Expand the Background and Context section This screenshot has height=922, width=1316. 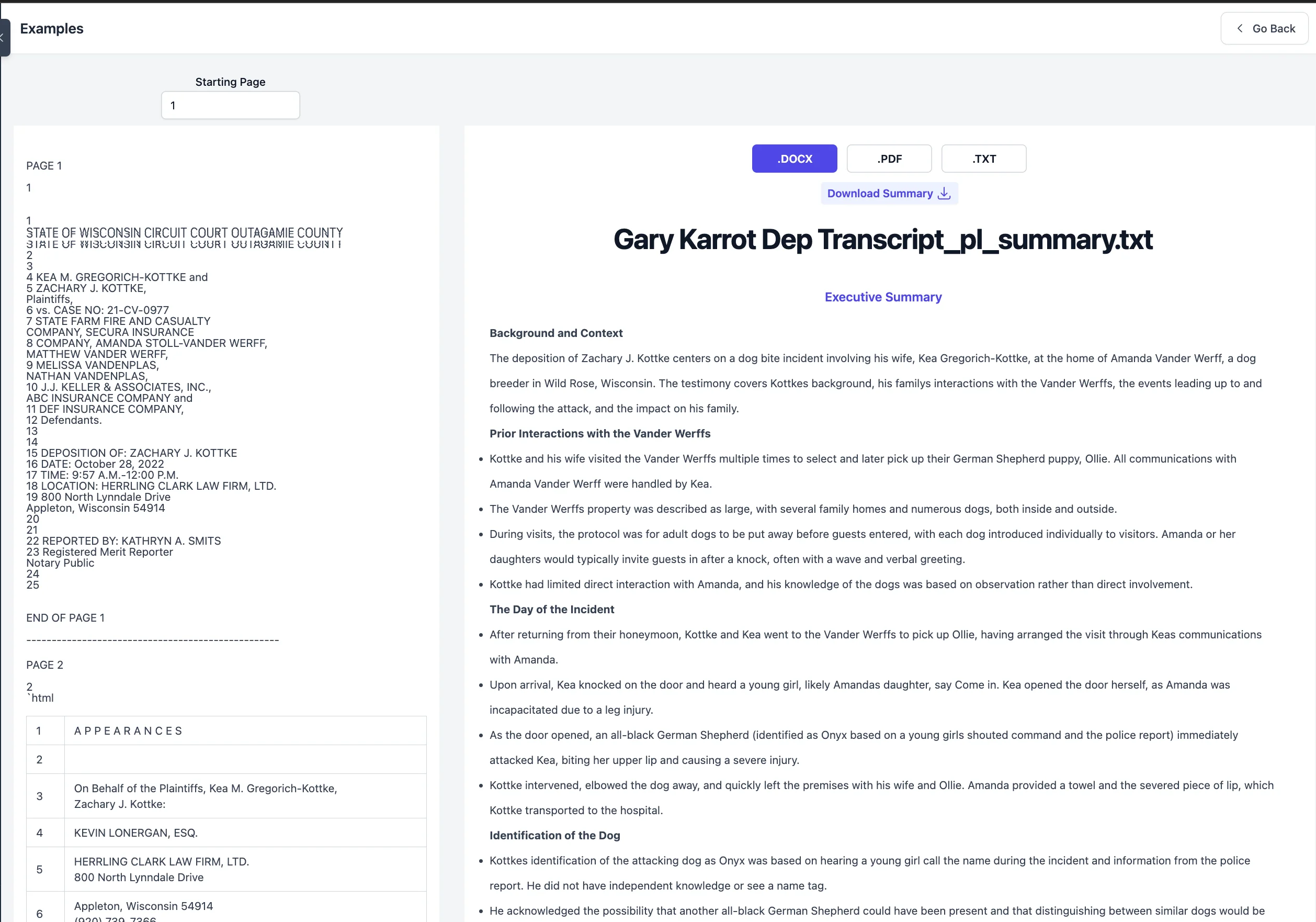[x=556, y=333]
